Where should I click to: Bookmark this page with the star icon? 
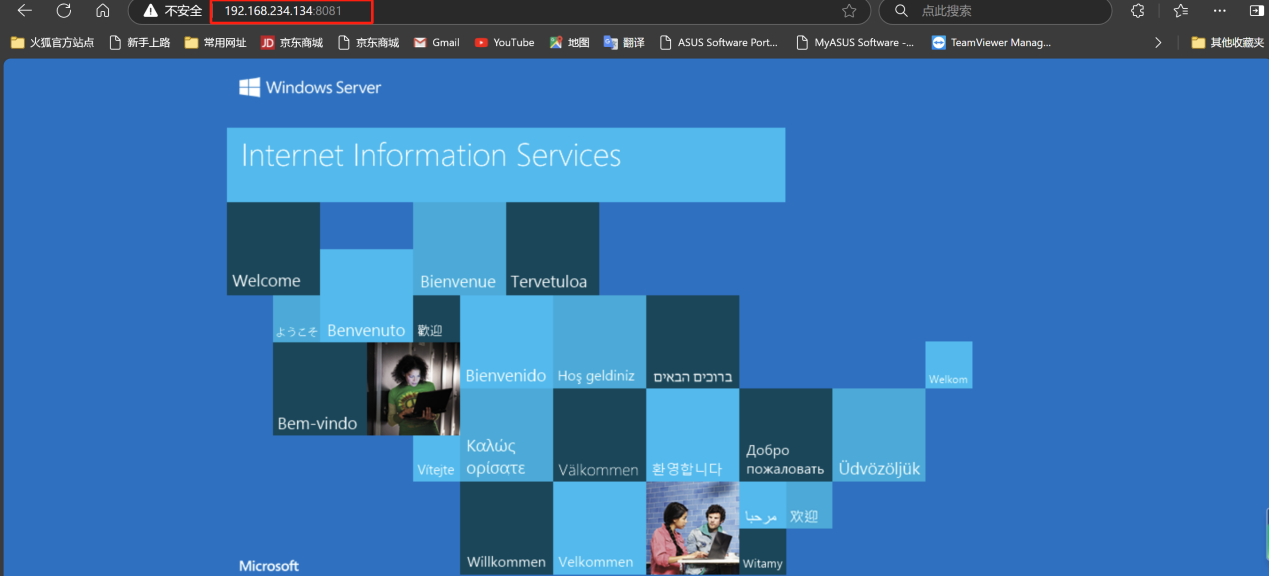pos(849,11)
